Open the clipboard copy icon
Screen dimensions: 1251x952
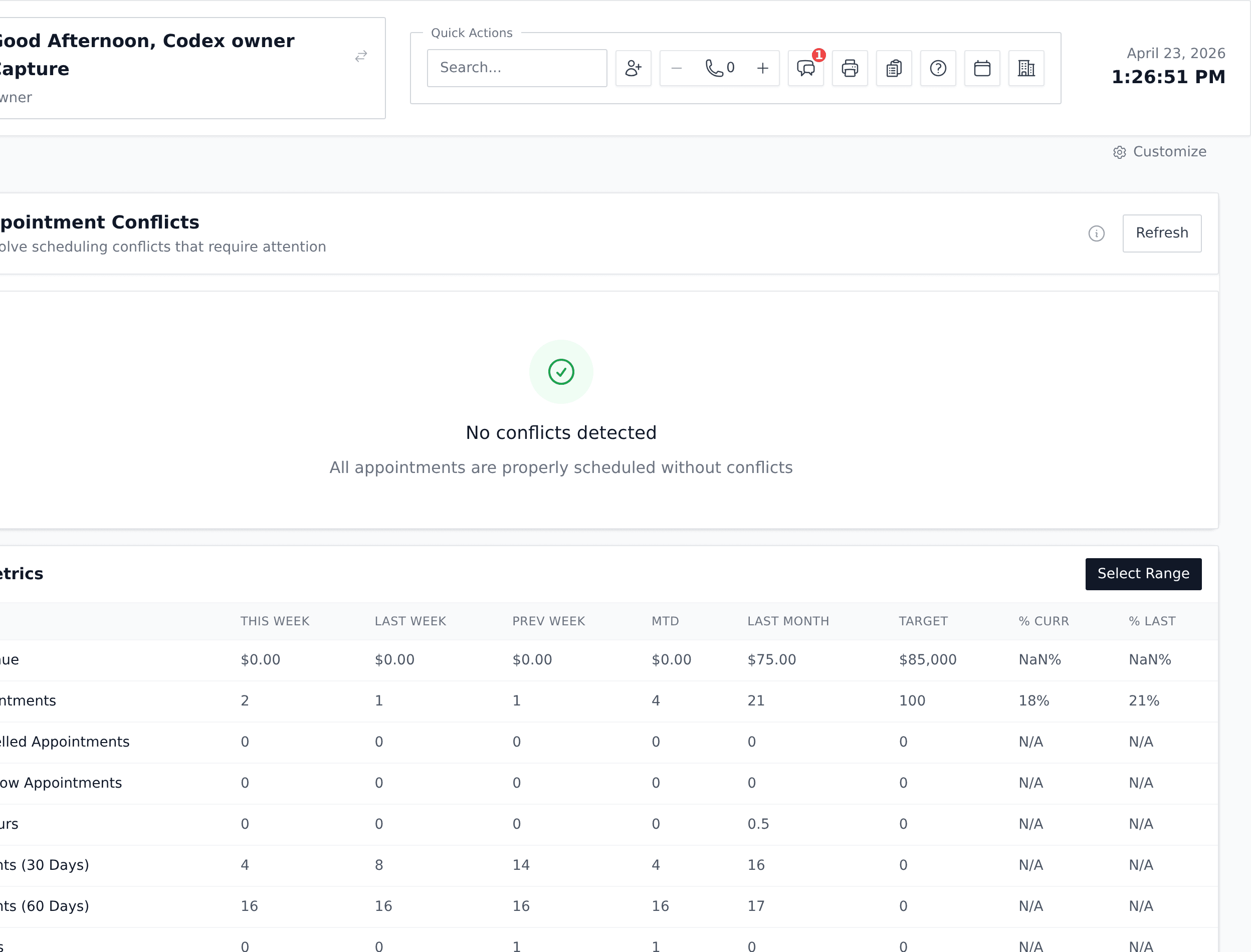pos(894,68)
